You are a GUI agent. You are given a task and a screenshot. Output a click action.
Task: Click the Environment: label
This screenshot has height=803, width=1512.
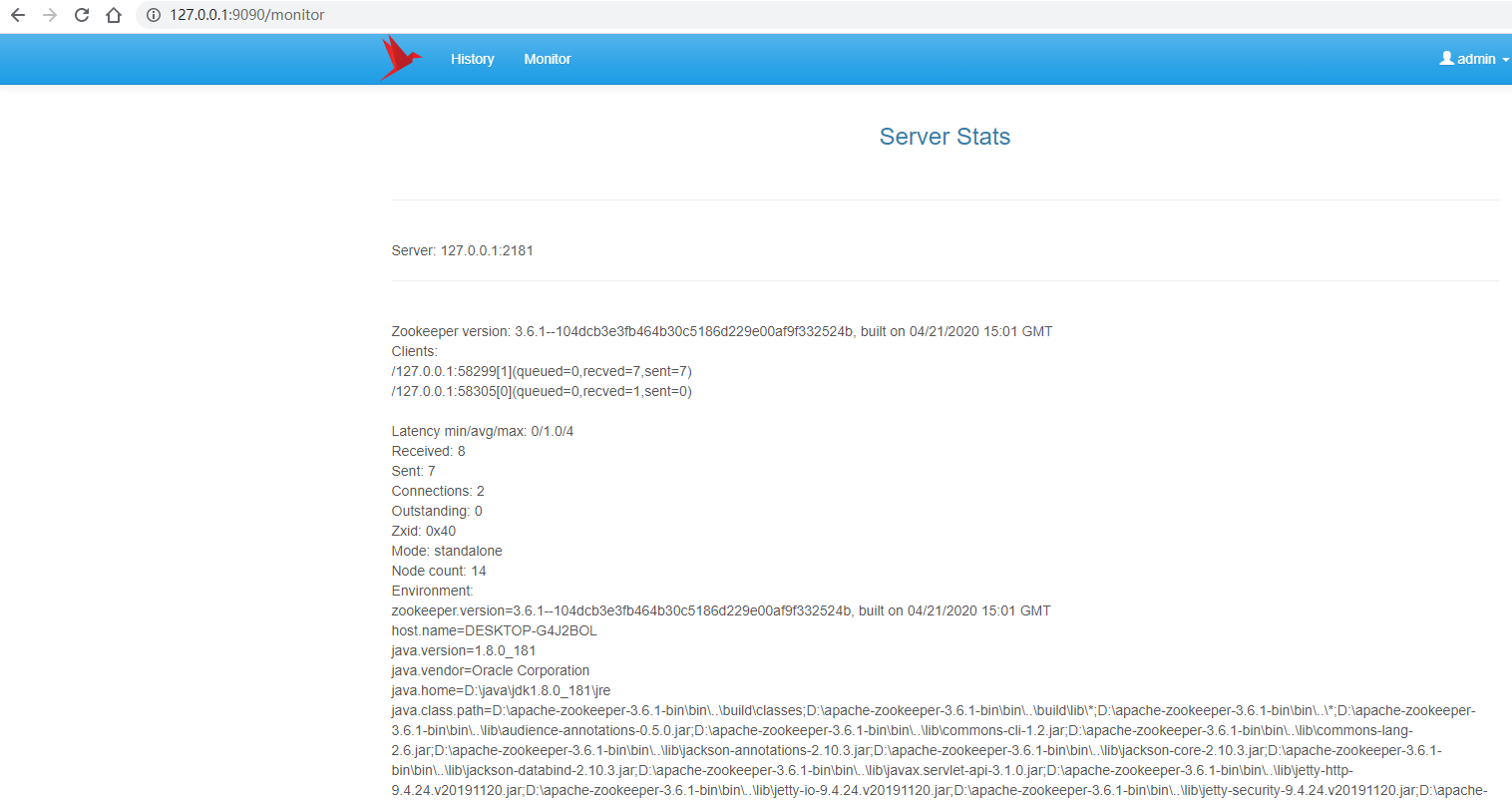pyautogui.click(x=432, y=591)
